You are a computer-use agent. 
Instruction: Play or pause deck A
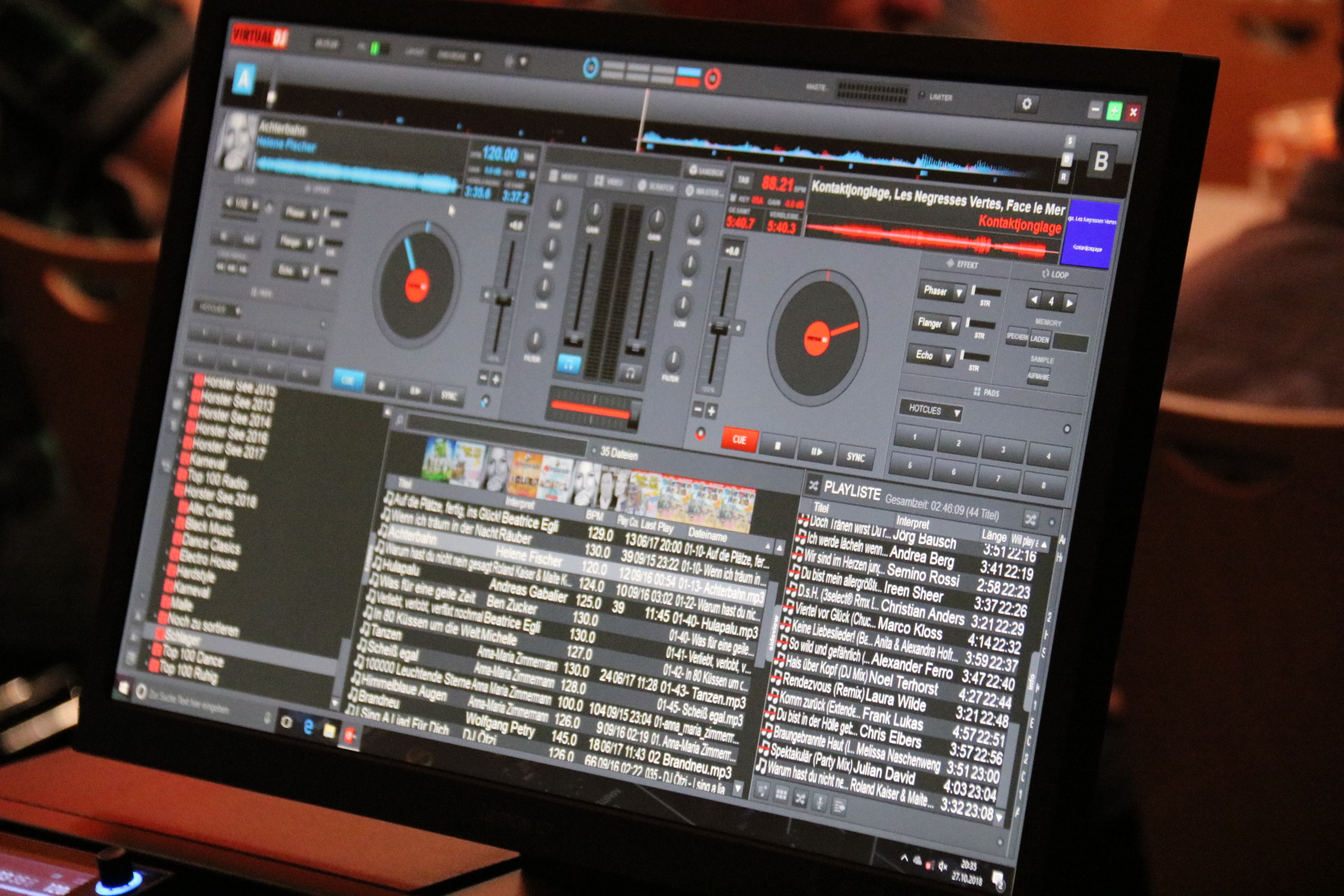[415, 391]
